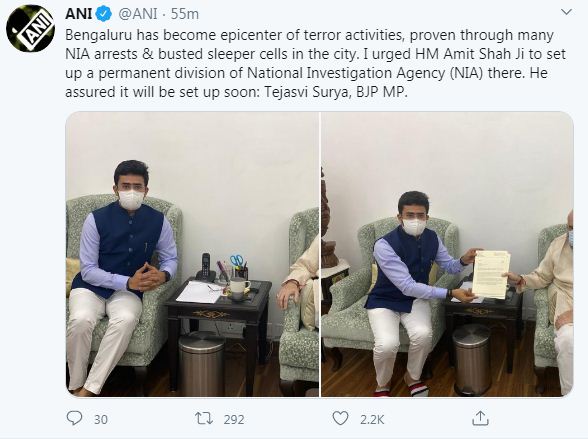Open the left photo of seated man
Viewport: 588px width, 439px height.
192,254
